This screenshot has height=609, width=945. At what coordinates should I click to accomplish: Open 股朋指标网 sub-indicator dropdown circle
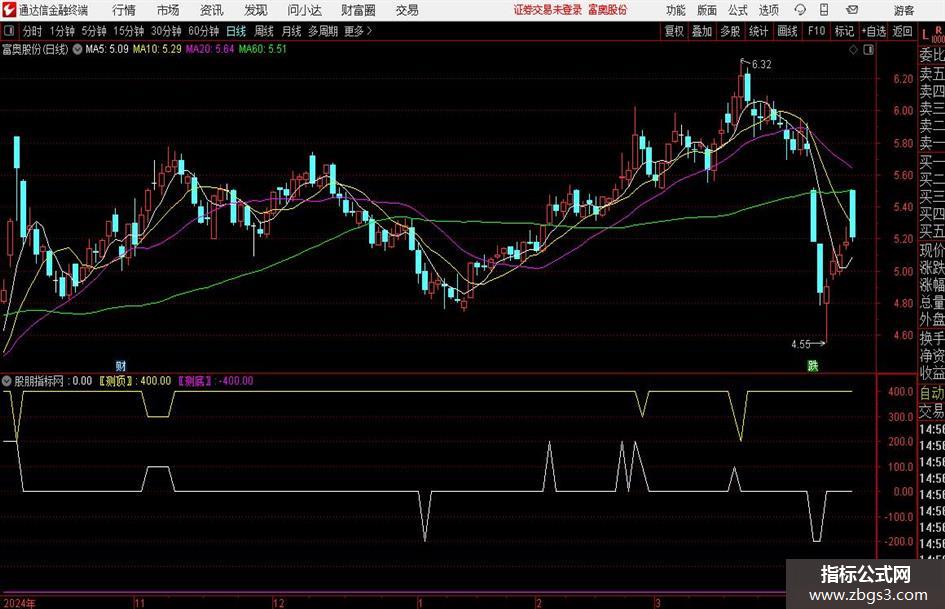pos(7,381)
